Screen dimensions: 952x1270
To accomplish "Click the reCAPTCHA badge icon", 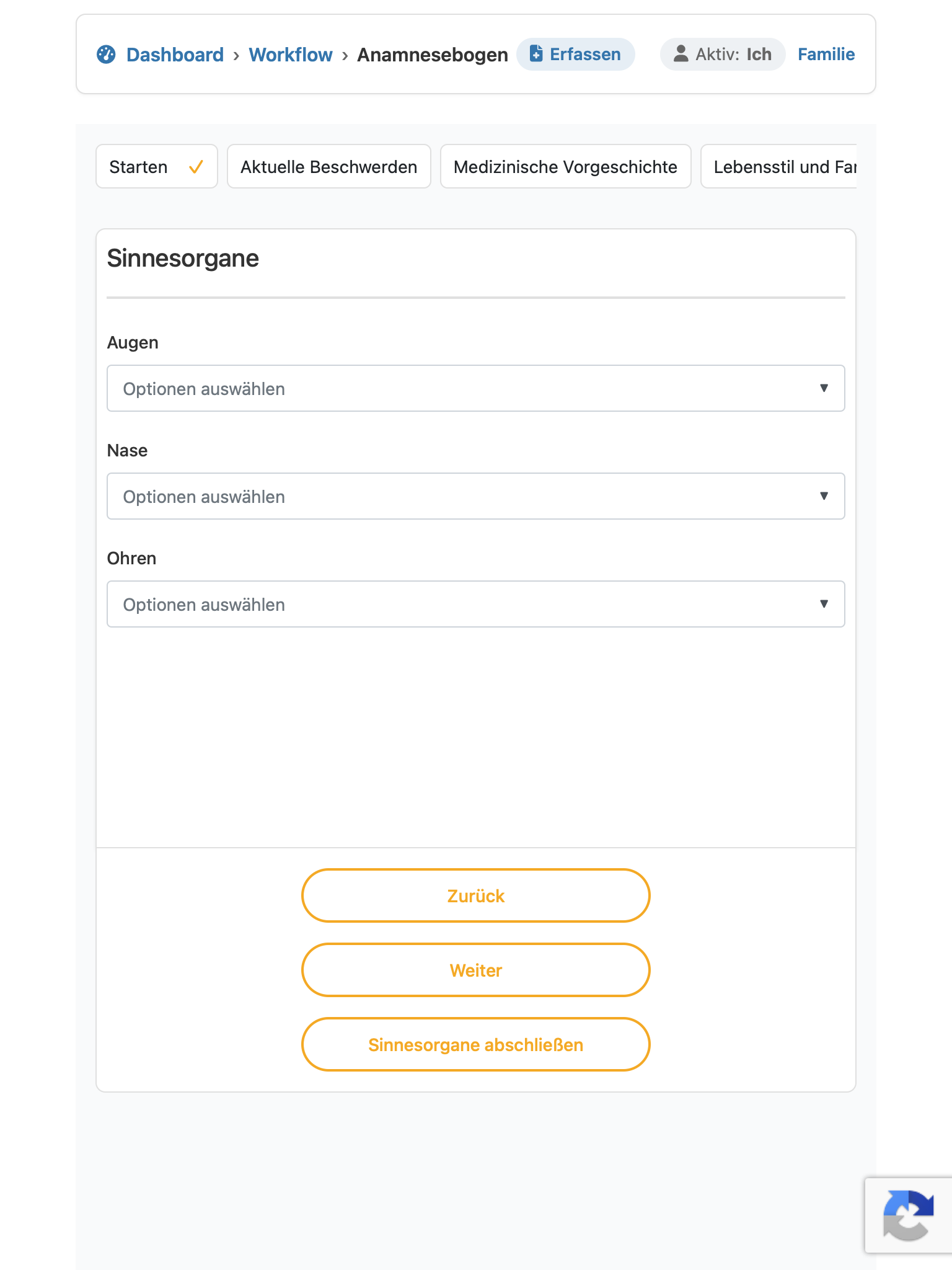I will click(909, 1215).
